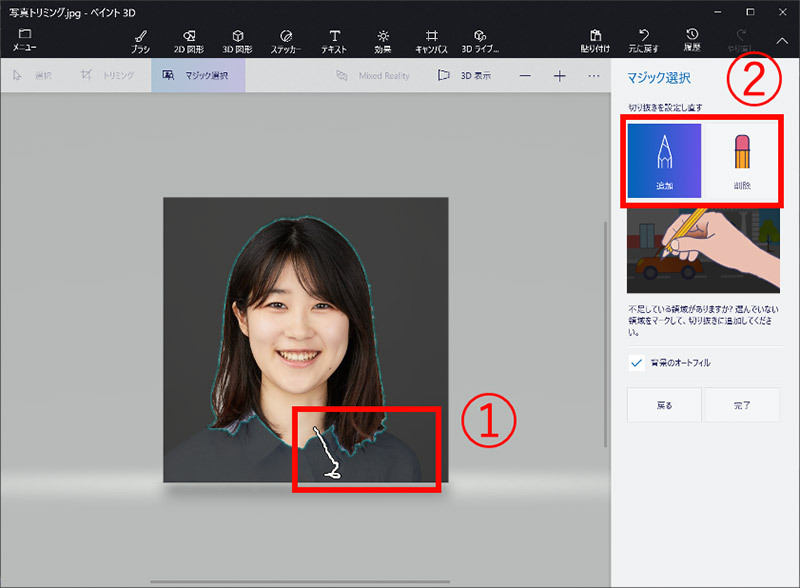Open the 2D shapes (2D 図形) tool
Viewport: 800px width, 588px height.
coord(189,40)
